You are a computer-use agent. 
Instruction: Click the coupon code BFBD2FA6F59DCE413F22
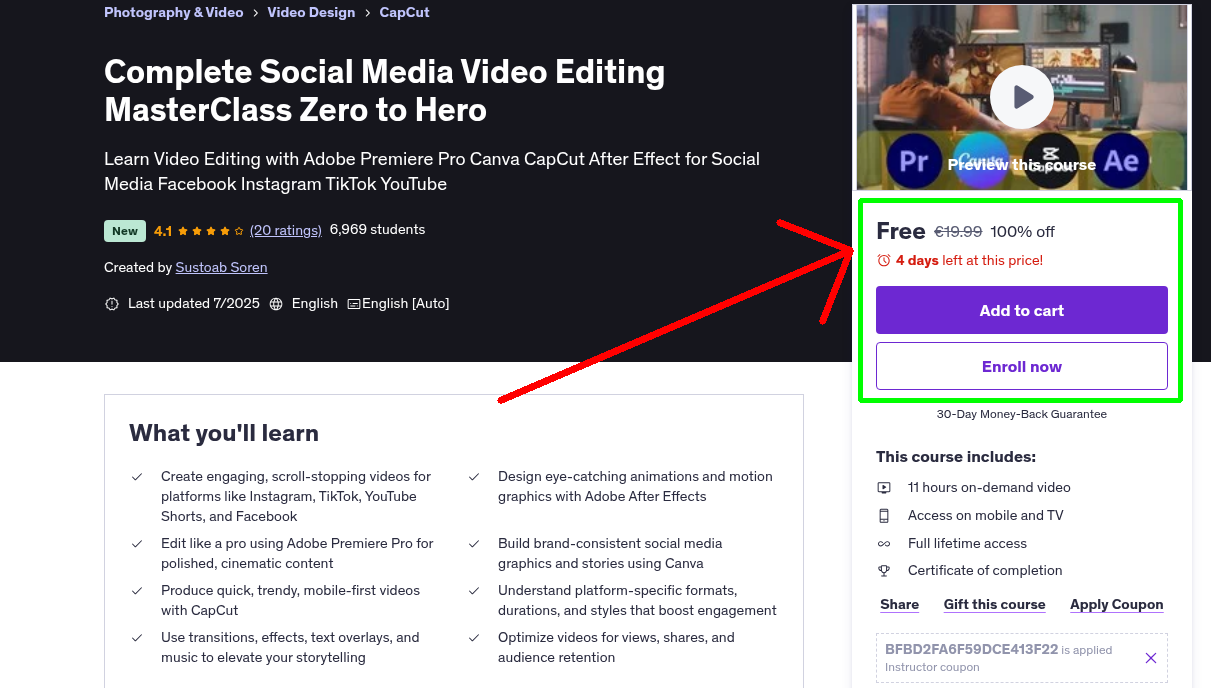point(971,649)
